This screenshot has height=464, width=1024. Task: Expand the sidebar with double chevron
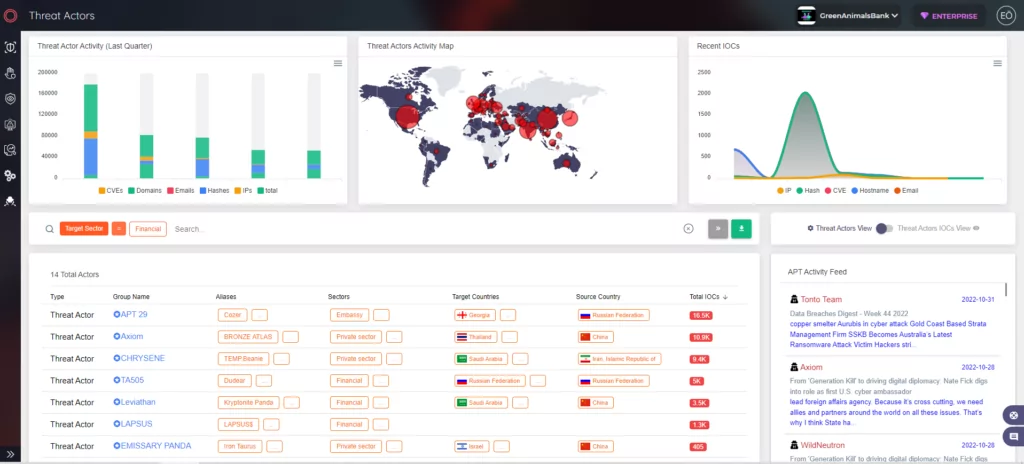click(10, 454)
